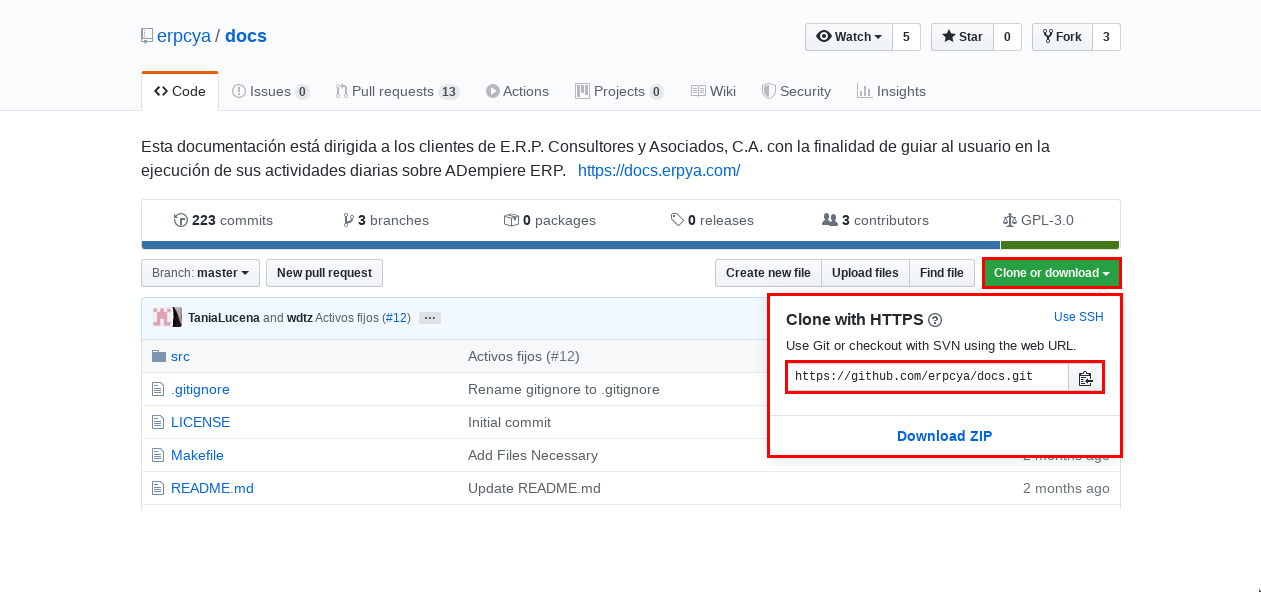Click the help icon beside Clone with HTTPS

tap(936, 320)
